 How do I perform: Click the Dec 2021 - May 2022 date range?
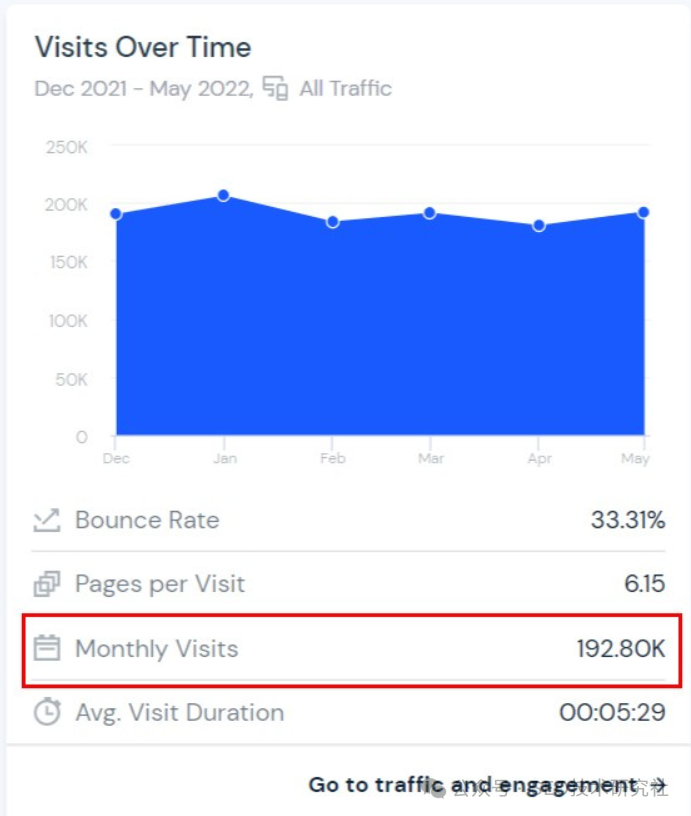tap(143, 88)
